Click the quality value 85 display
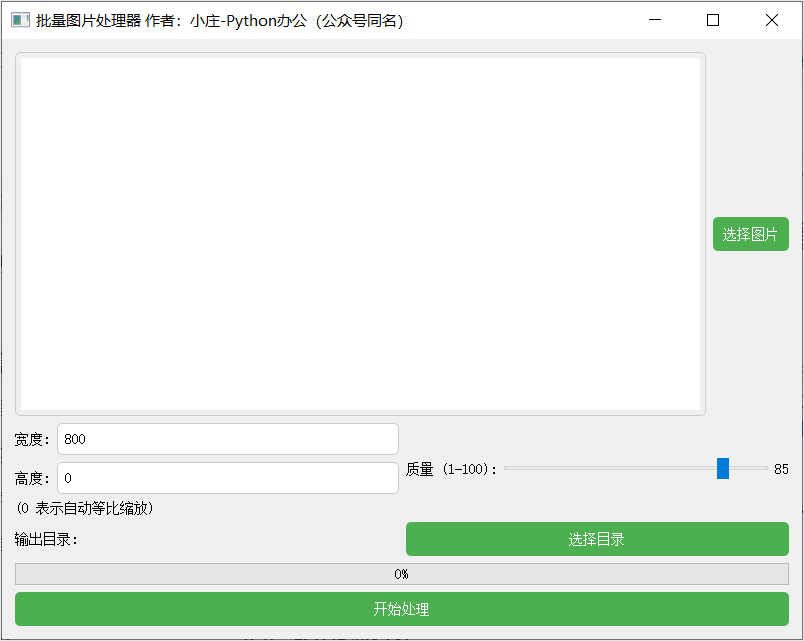The width and height of the screenshot is (804, 641). click(x=781, y=467)
